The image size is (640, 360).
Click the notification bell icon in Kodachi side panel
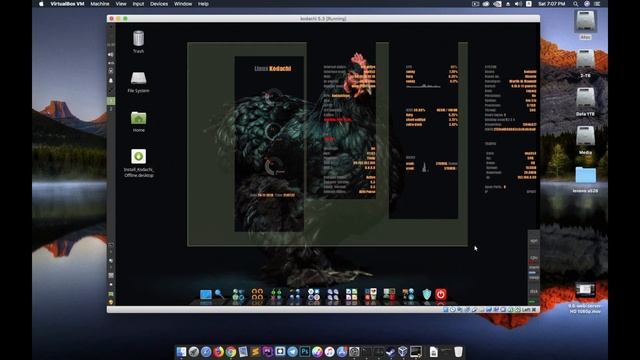(111, 80)
